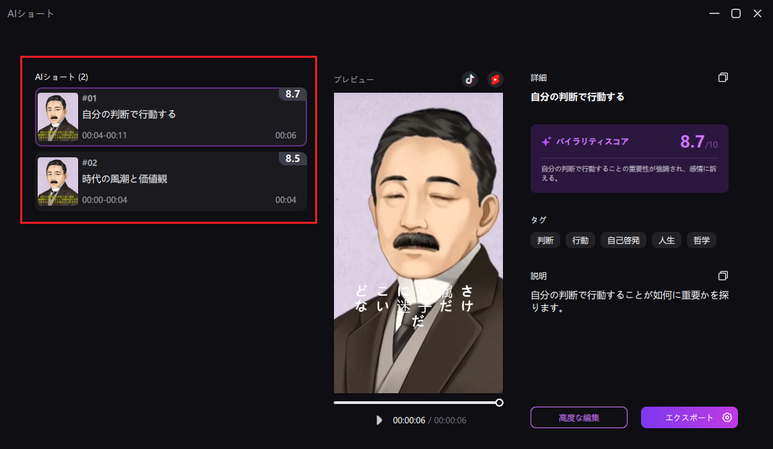Click thumbnail of clip #01
Screen dimensions: 773x449
point(58,117)
